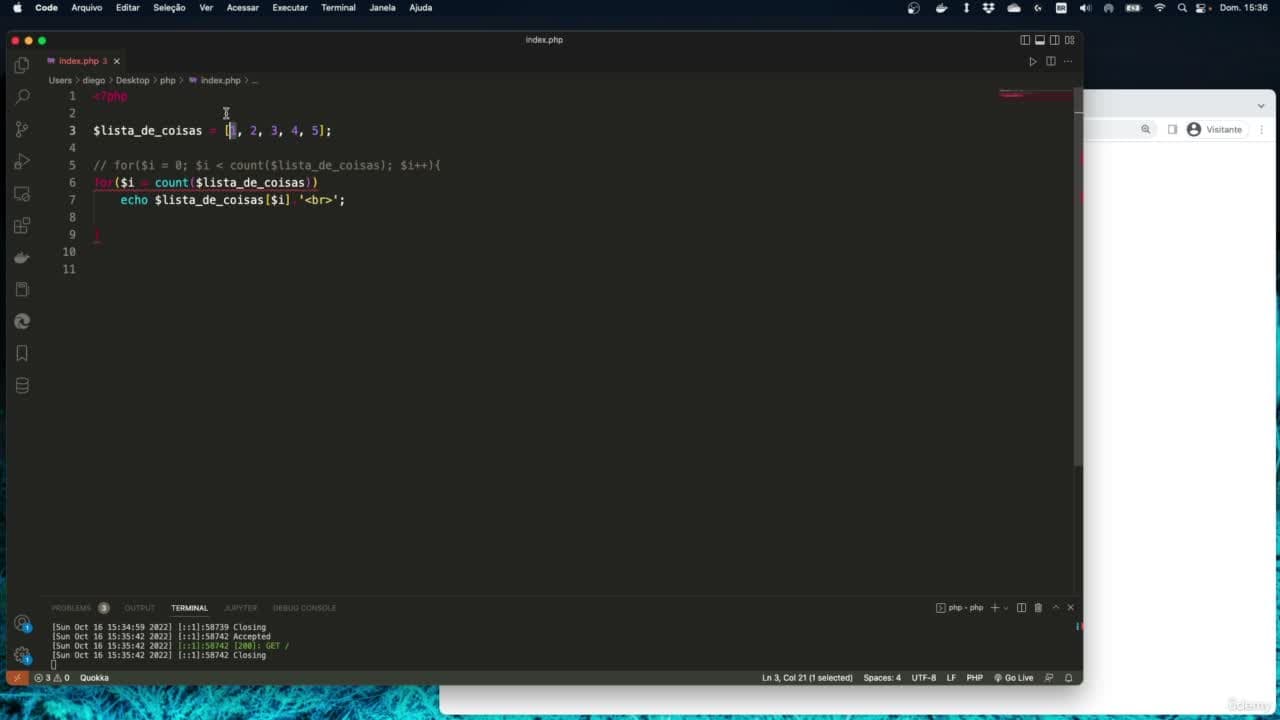Maximize the panel with chevron up
The image size is (1280, 720).
(x=1055, y=608)
